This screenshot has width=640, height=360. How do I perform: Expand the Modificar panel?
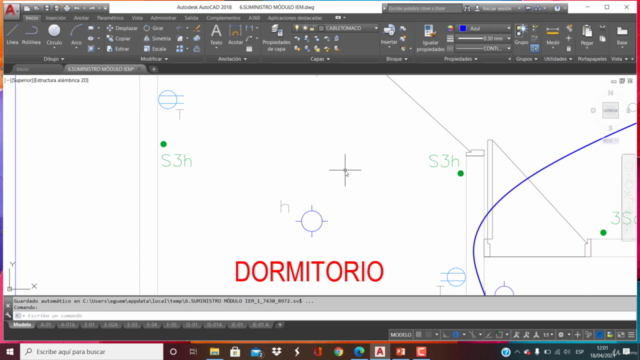pyautogui.click(x=154, y=59)
